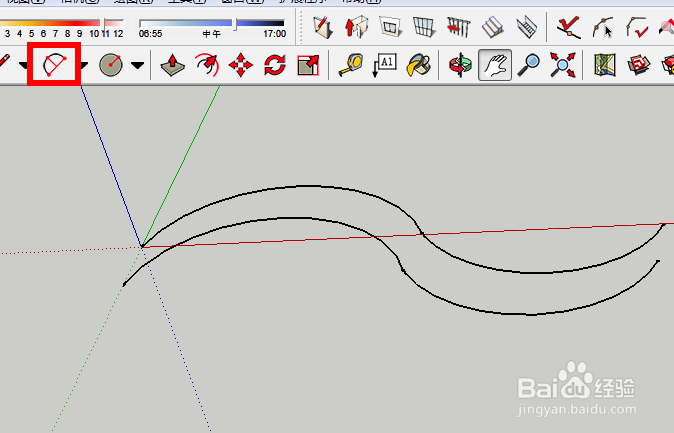674x433 pixels.
Task: Open the Add Location map tool
Action: coord(605,65)
